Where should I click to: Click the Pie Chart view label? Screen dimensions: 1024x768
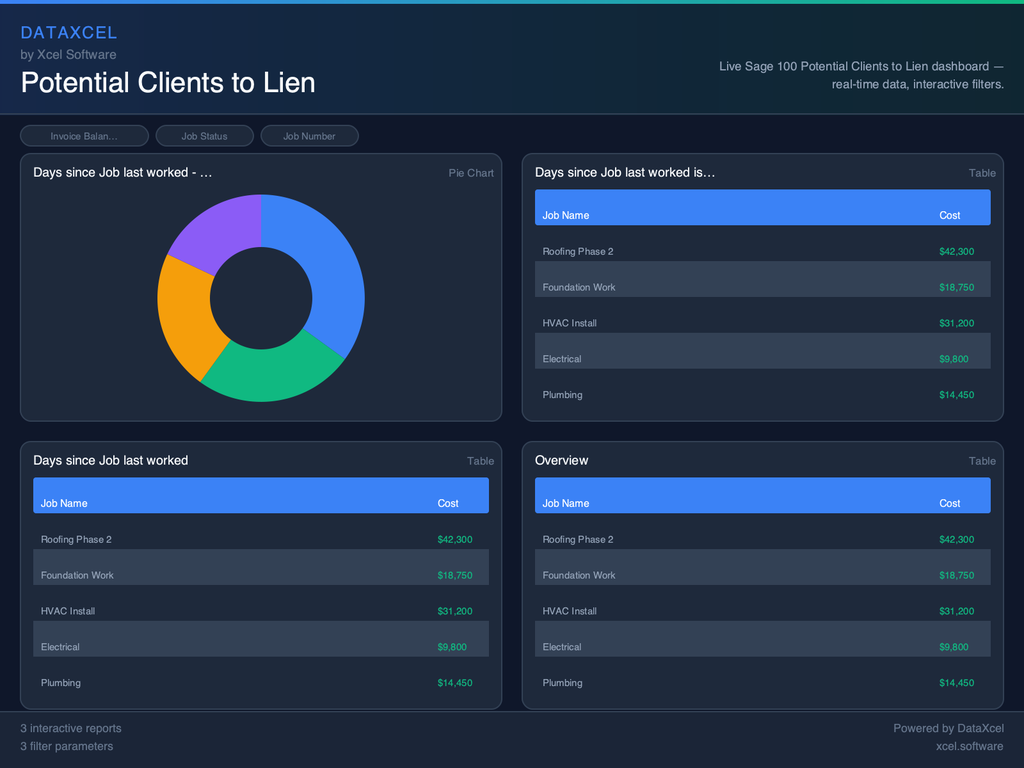[471, 173]
